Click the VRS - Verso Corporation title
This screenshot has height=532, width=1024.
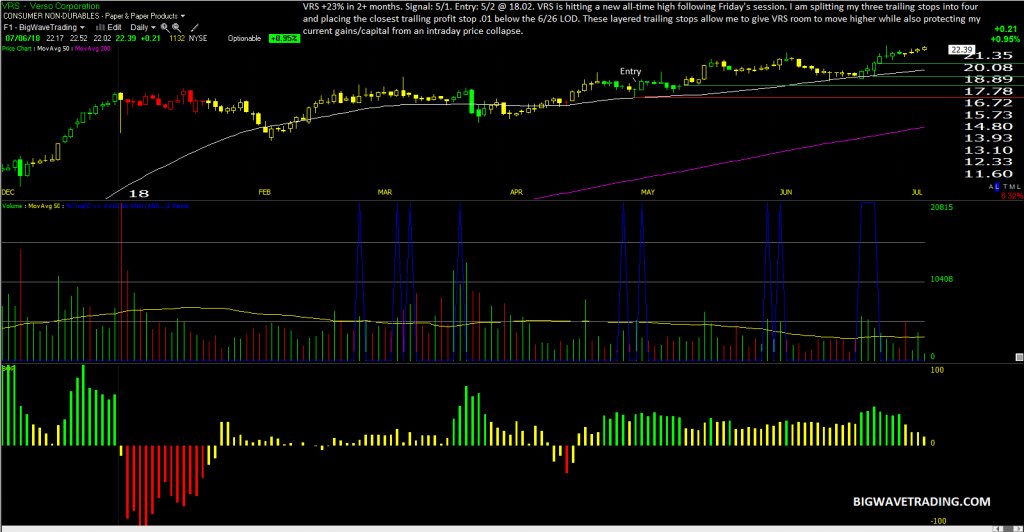51,6
